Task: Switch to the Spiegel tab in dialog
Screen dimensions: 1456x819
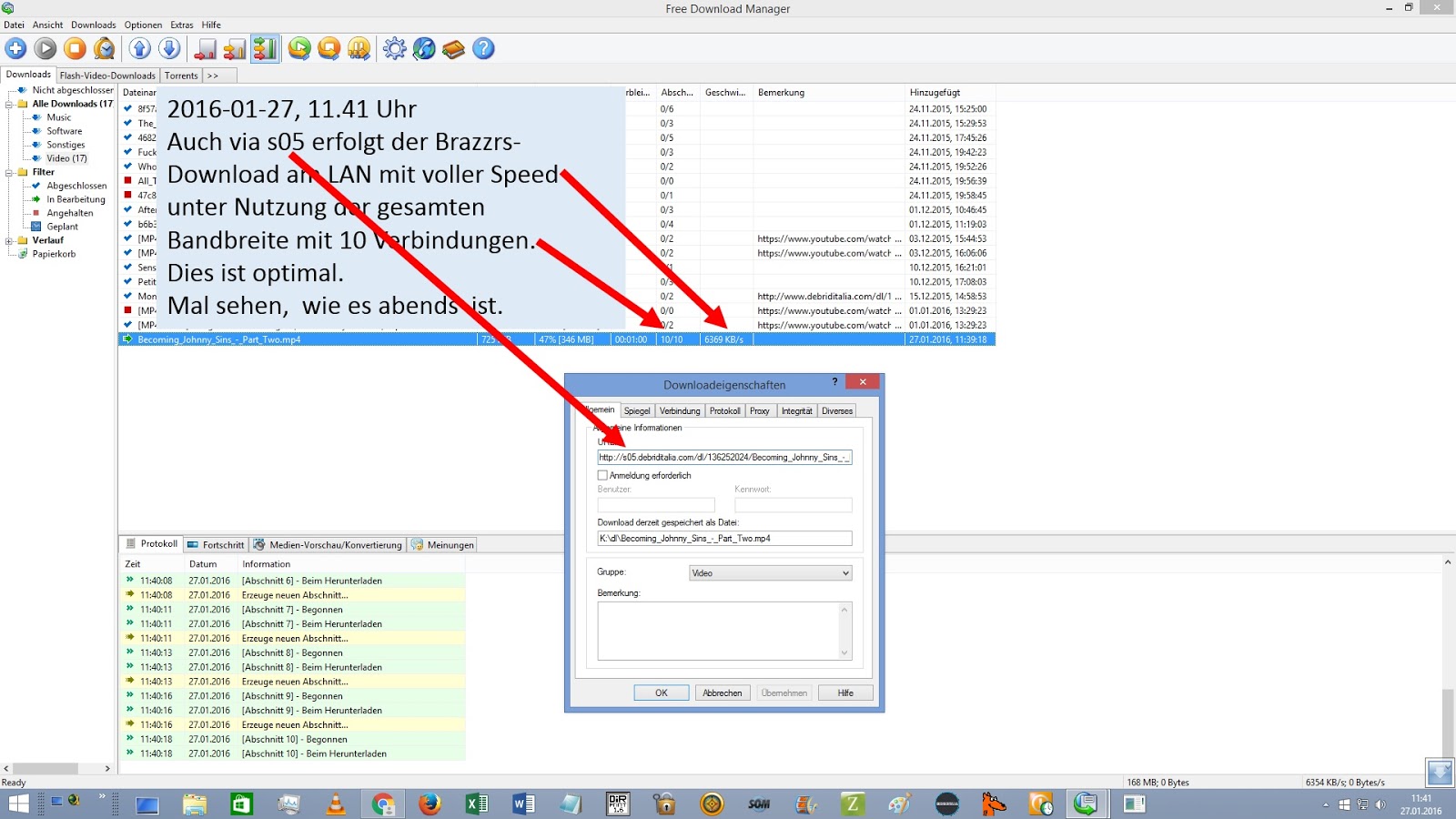Action: click(637, 411)
